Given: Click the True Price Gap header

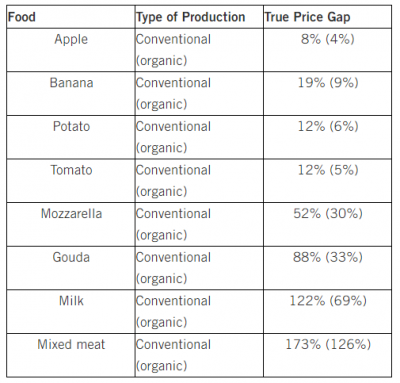Looking at the screenshot, I should click(307, 17).
